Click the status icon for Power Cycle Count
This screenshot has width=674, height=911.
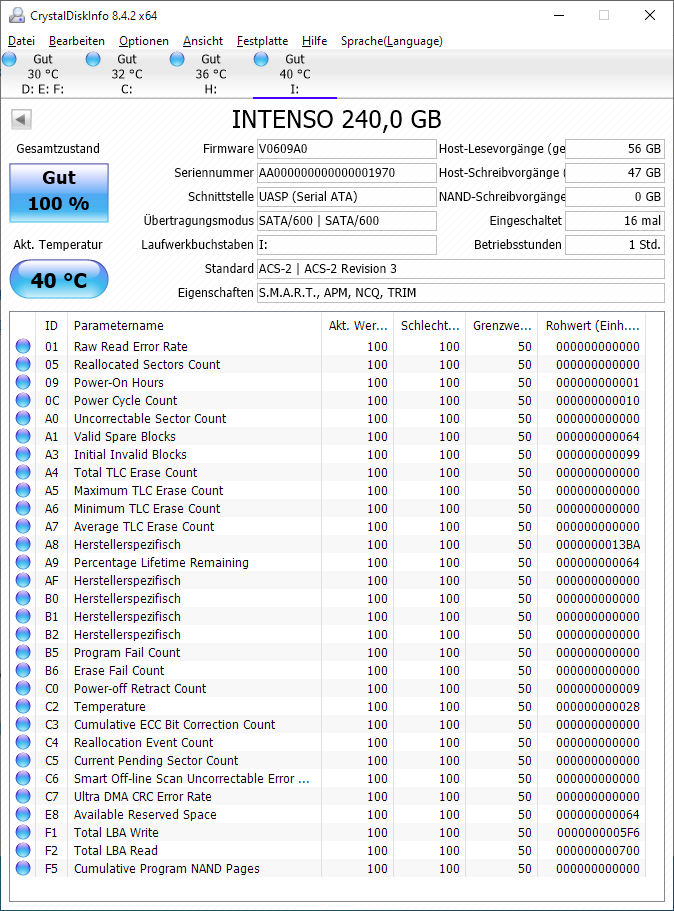23,400
